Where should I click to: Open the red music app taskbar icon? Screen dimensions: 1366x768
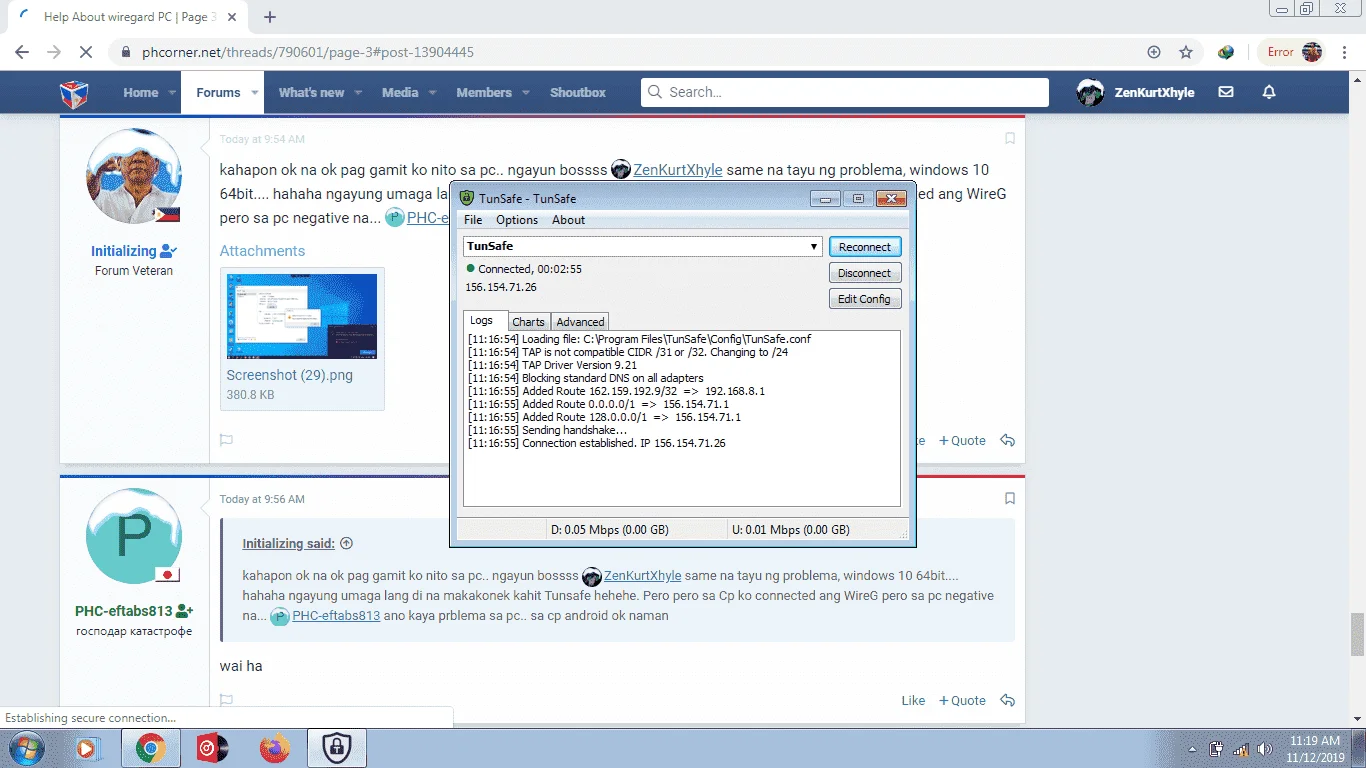click(210, 748)
